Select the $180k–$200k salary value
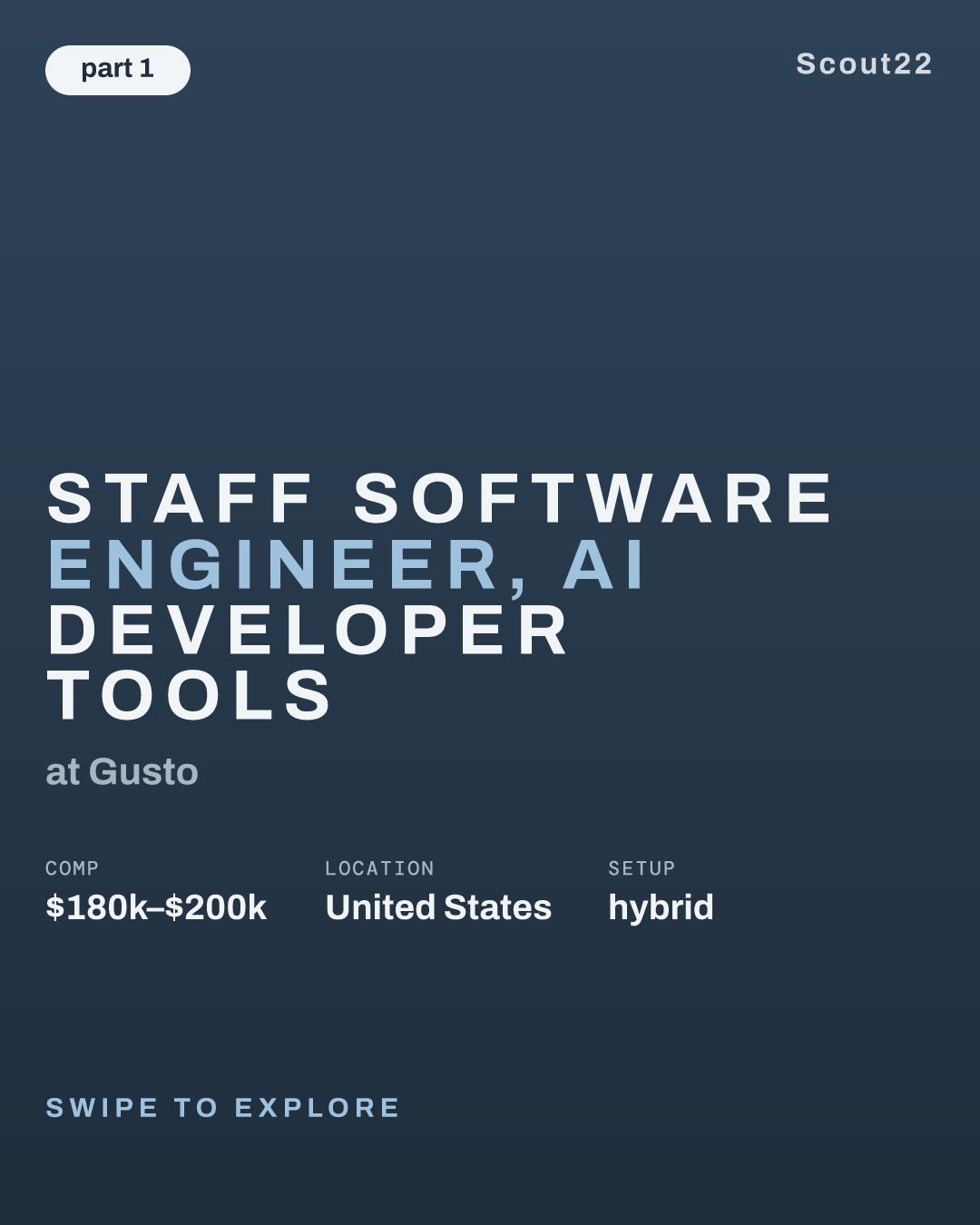The image size is (980, 1225). 156,907
